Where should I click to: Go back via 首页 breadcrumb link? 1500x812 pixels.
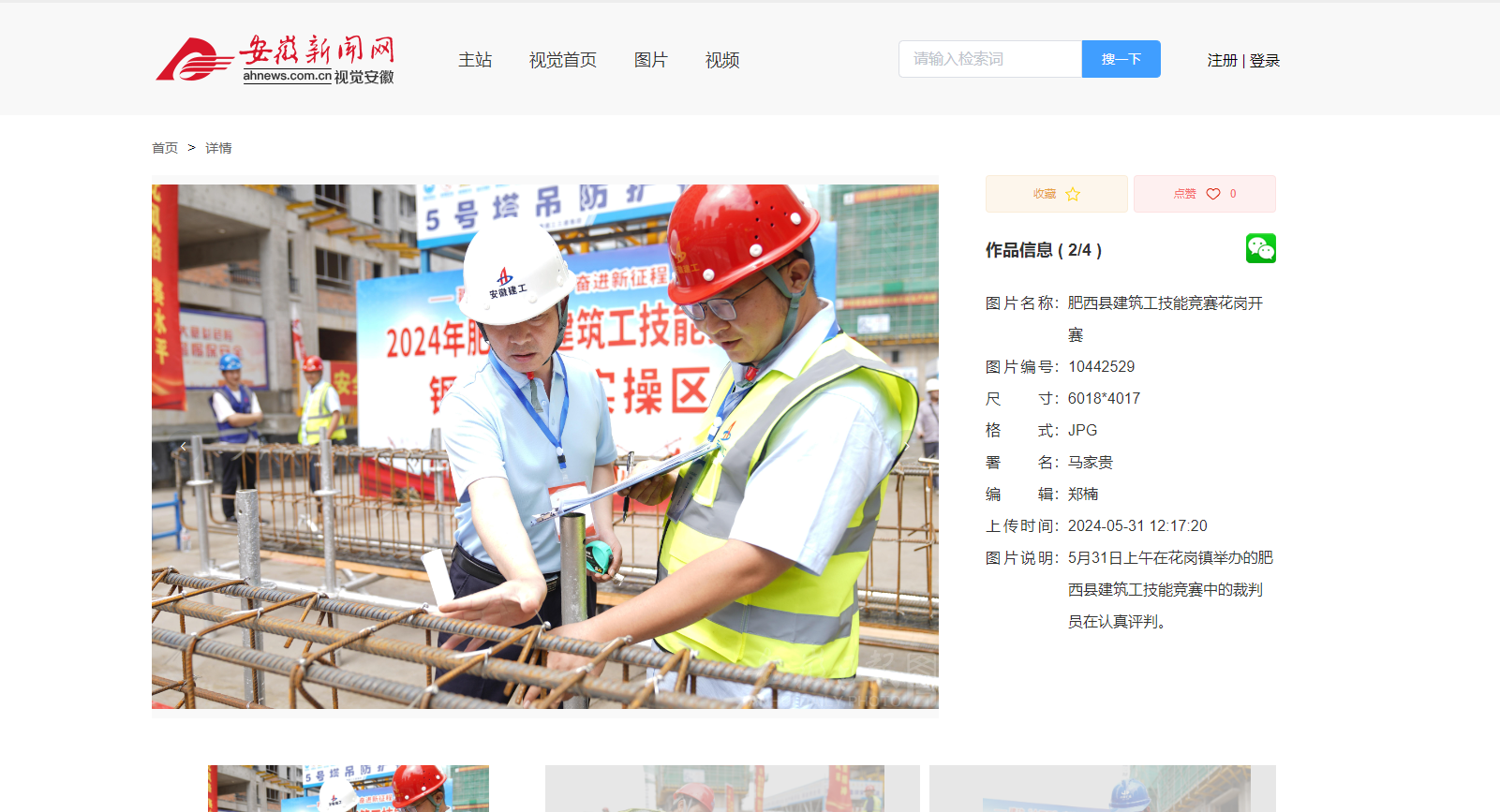pos(165,148)
